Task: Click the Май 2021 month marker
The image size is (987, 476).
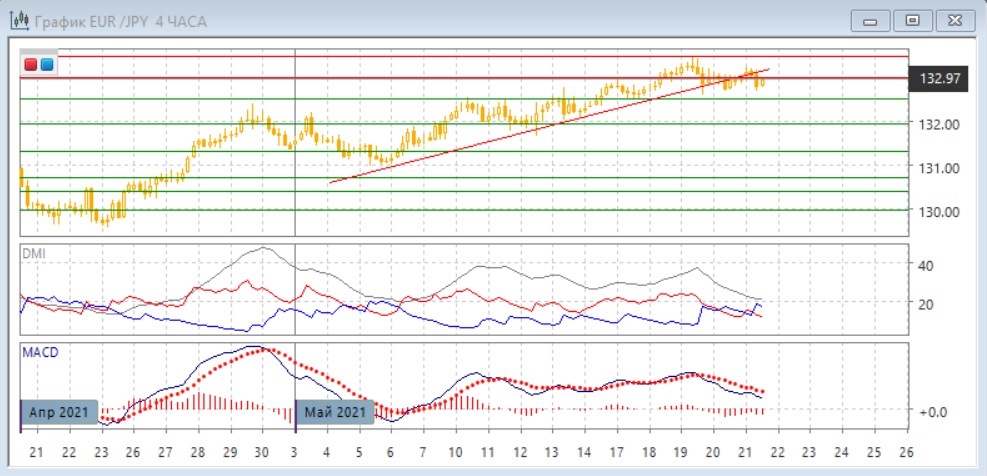Action: tap(335, 411)
